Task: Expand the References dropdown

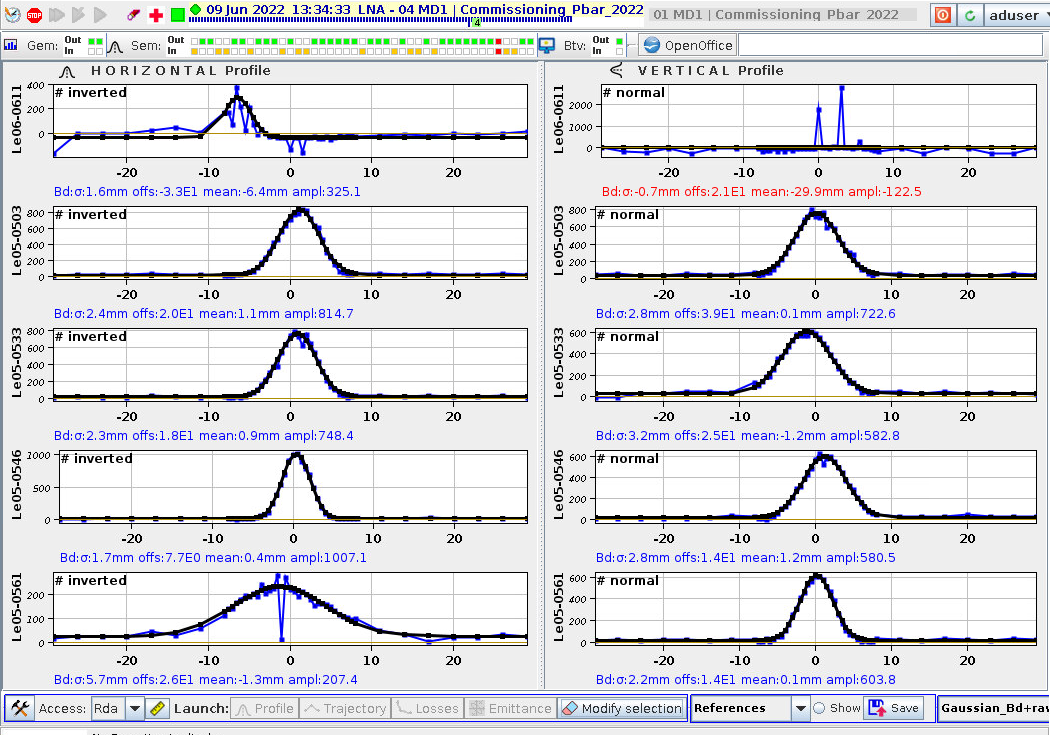Action: pyautogui.click(x=799, y=708)
